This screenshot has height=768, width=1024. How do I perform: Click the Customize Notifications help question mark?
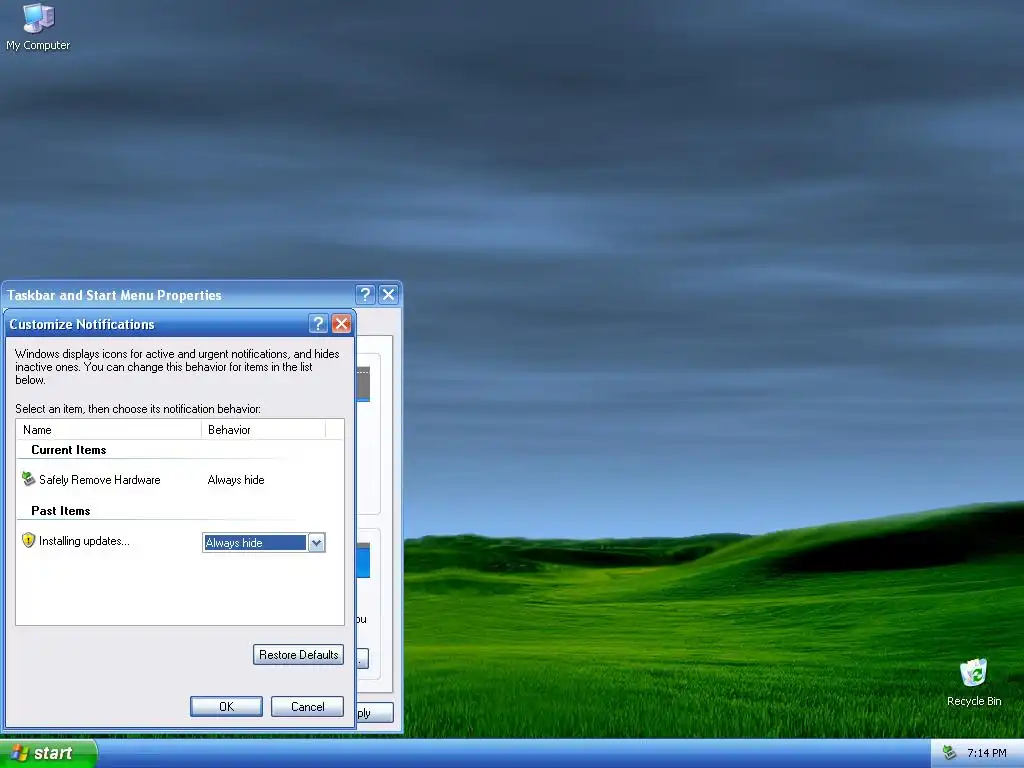click(x=318, y=324)
